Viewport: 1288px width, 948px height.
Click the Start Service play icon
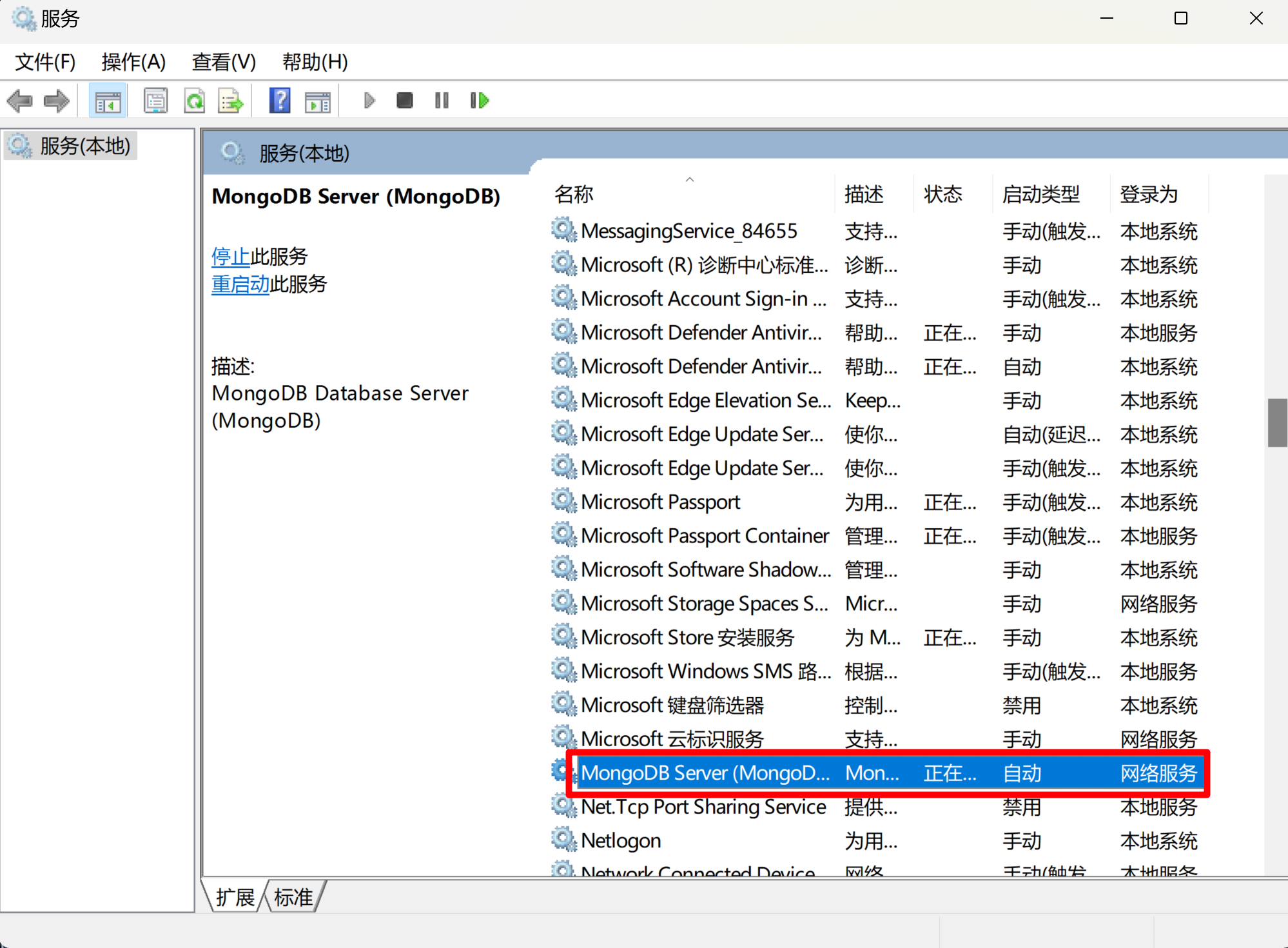[x=369, y=101]
